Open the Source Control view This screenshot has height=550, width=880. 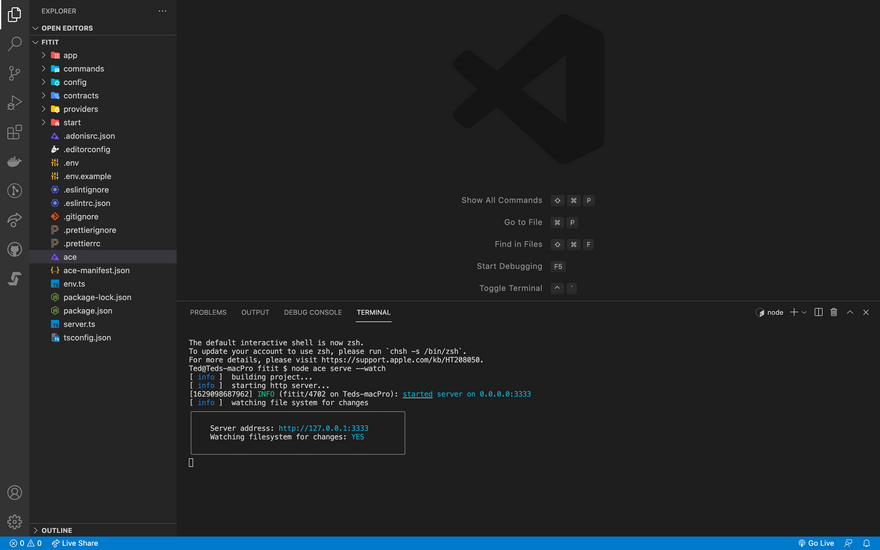click(14, 73)
